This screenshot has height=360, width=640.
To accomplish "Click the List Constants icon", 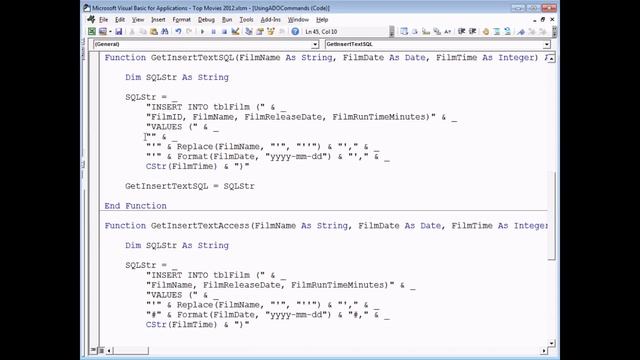I will point(415,31).
